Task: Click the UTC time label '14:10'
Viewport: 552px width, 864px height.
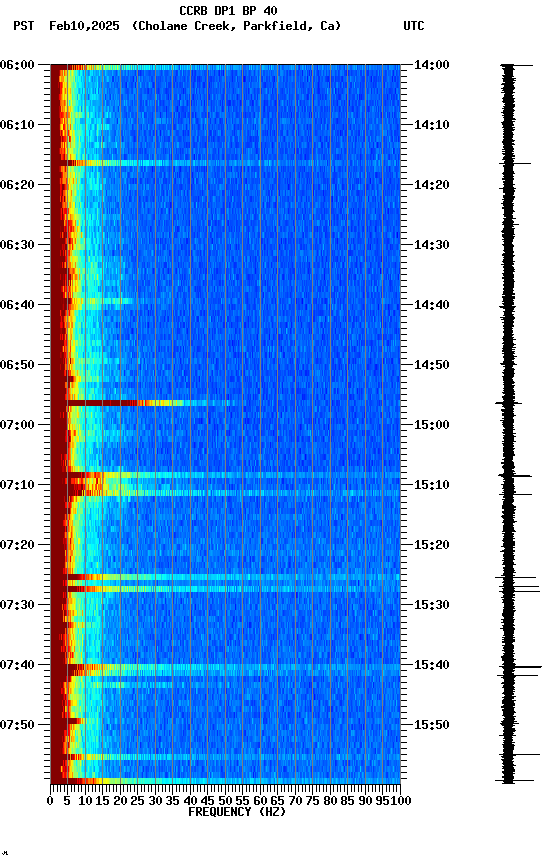Action: [432, 125]
